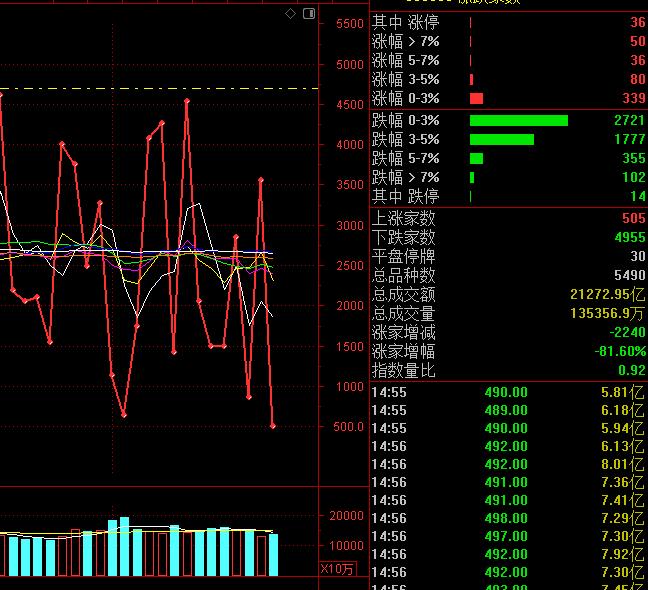Click the value -81.60%
The image size is (648, 590).
pos(620,351)
